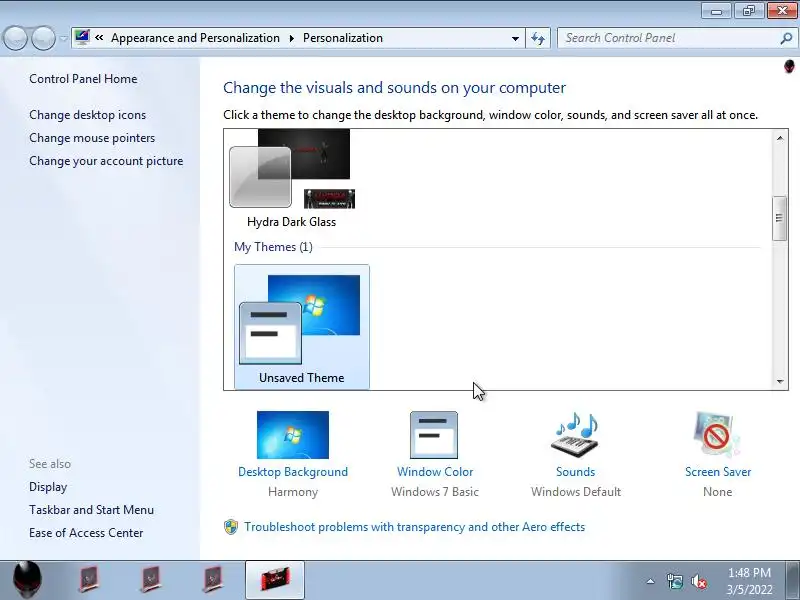Open the Start menu alien orb

click(x=27, y=580)
